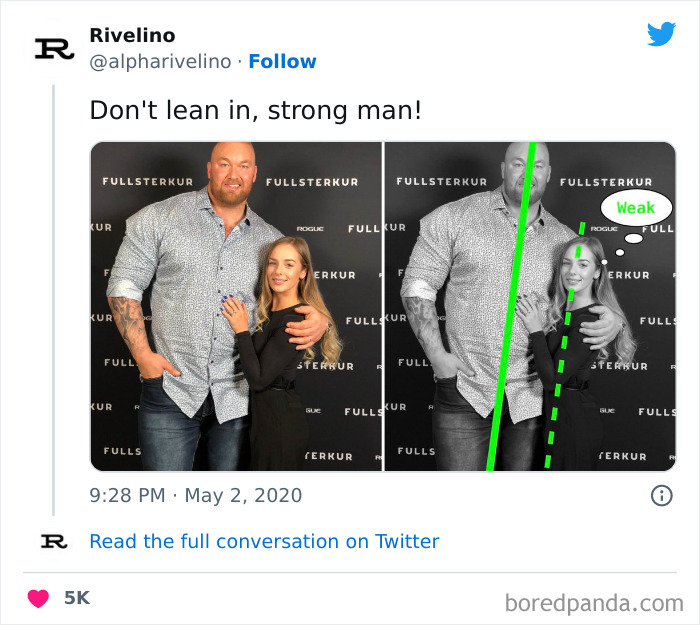Open the left original color photo
700x625 pixels.
pos(236,306)
